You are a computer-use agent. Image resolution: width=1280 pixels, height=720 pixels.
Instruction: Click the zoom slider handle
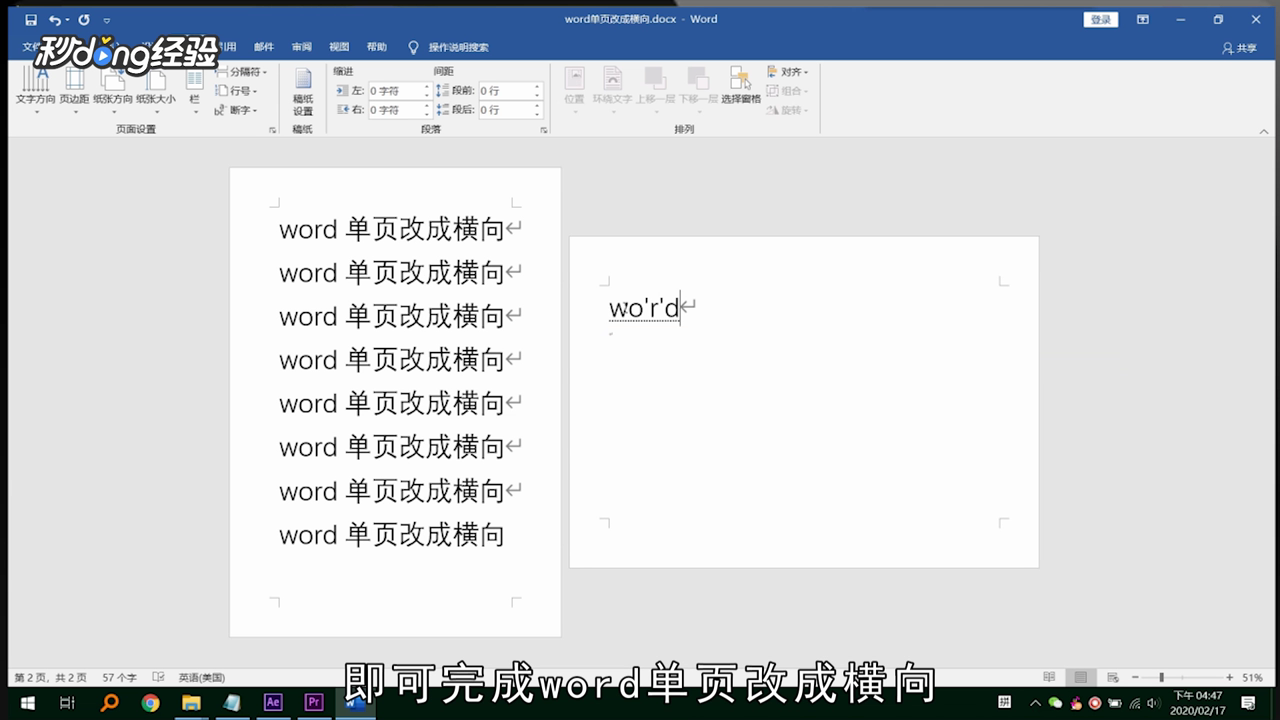click(x=1161, y=677)
